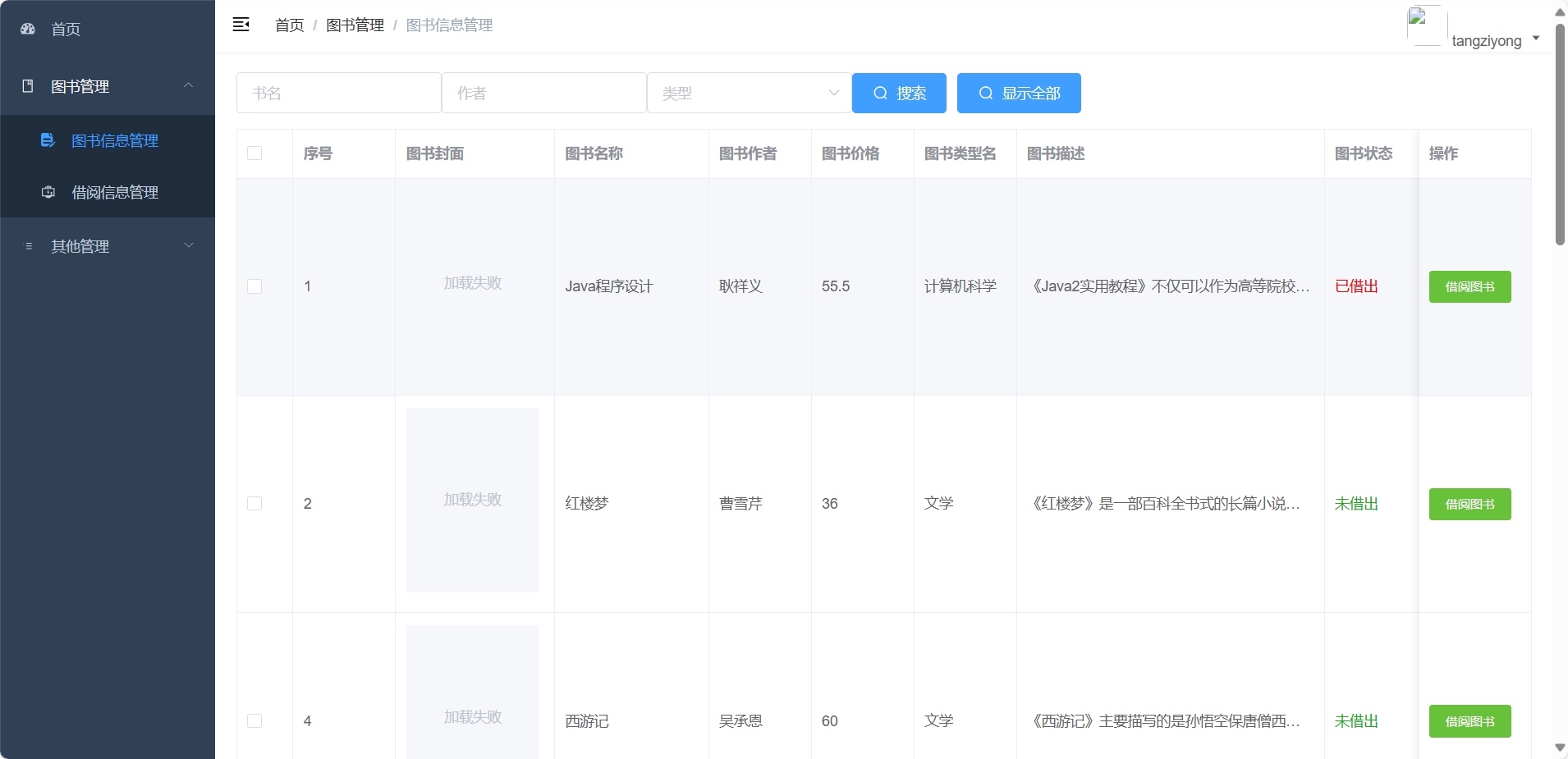
Task: Select 借阅信息管理 in the sidebar
Action: 108,192
